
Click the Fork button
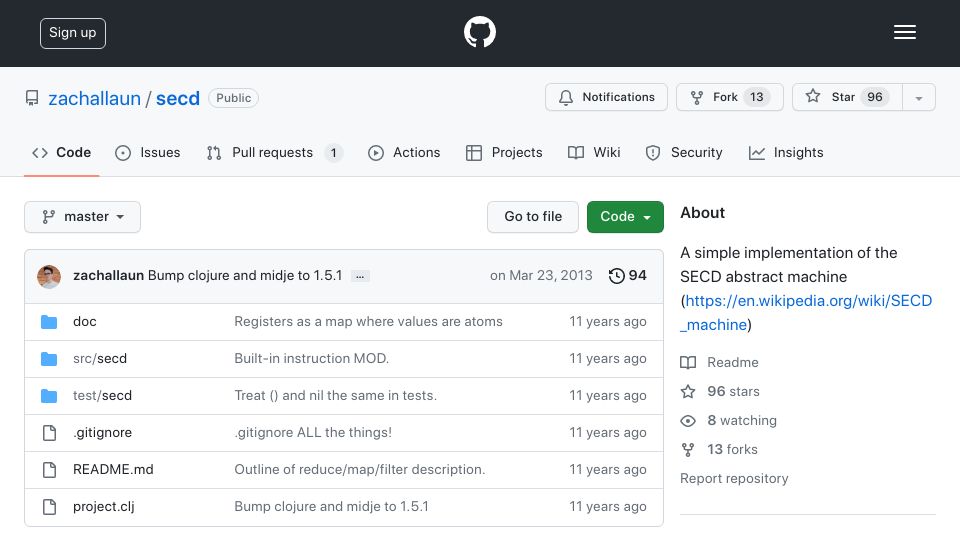(x=730, y=97)
